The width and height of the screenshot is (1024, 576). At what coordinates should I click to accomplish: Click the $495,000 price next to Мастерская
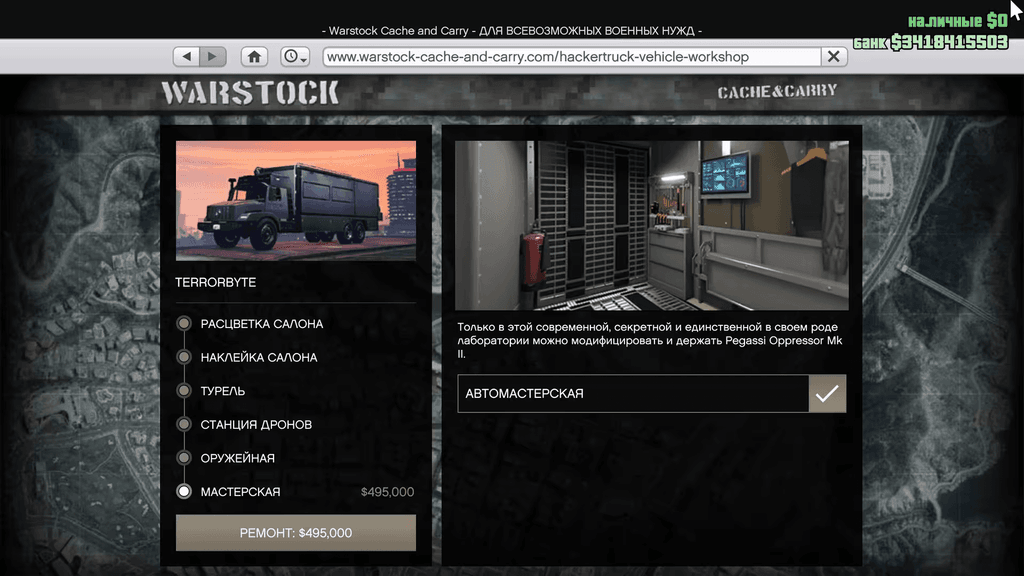pyautogui.click(x=387, y=492)
